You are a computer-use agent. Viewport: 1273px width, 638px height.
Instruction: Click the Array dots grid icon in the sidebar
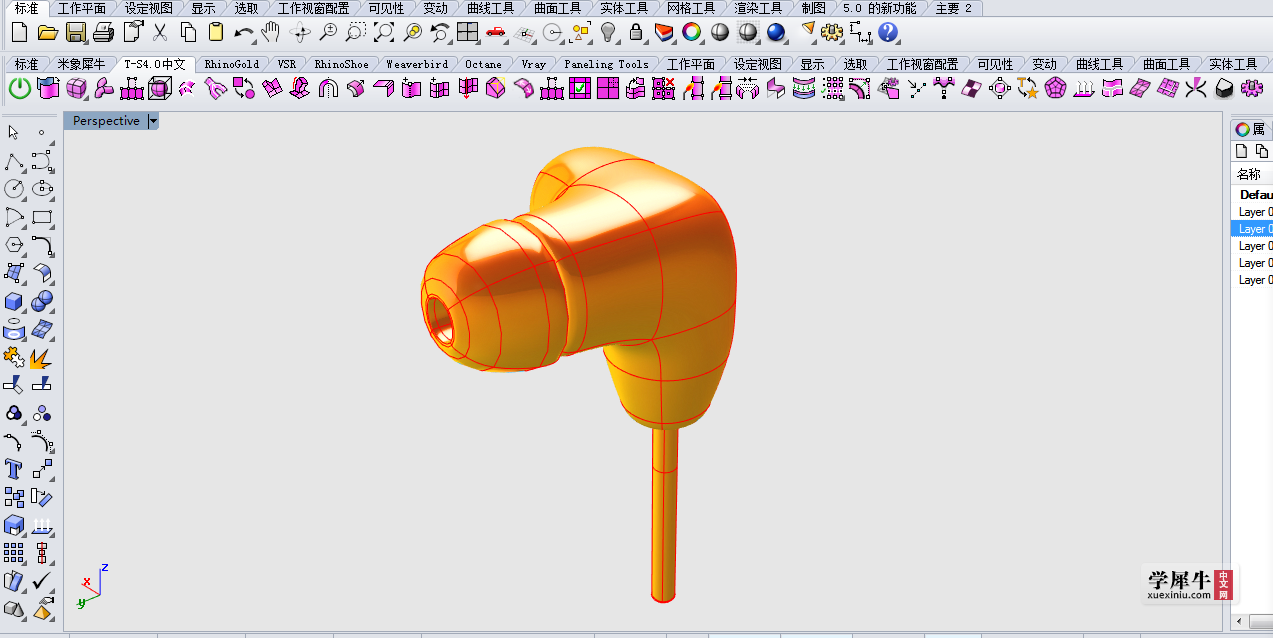click(14, 553)
